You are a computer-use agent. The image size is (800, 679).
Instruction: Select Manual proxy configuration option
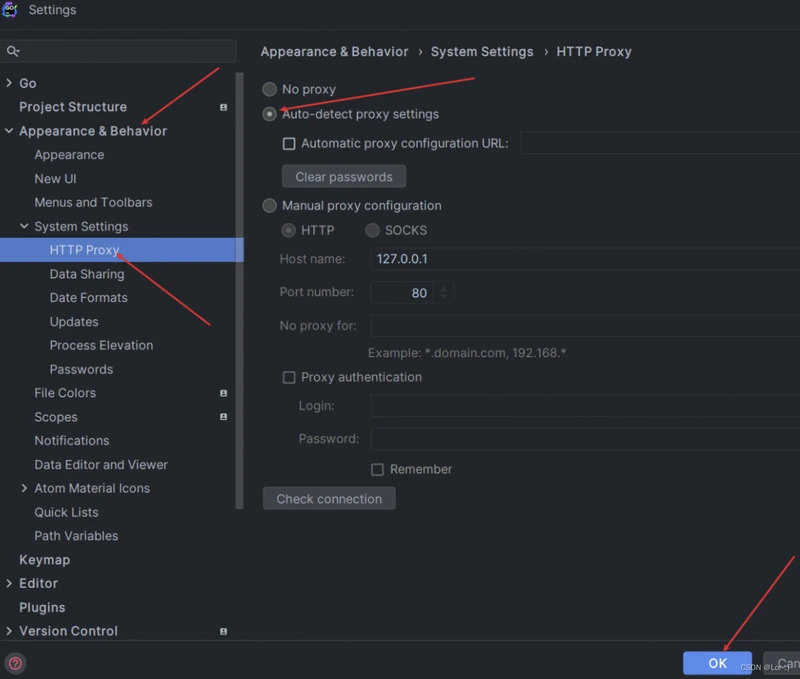coord(269,206)
